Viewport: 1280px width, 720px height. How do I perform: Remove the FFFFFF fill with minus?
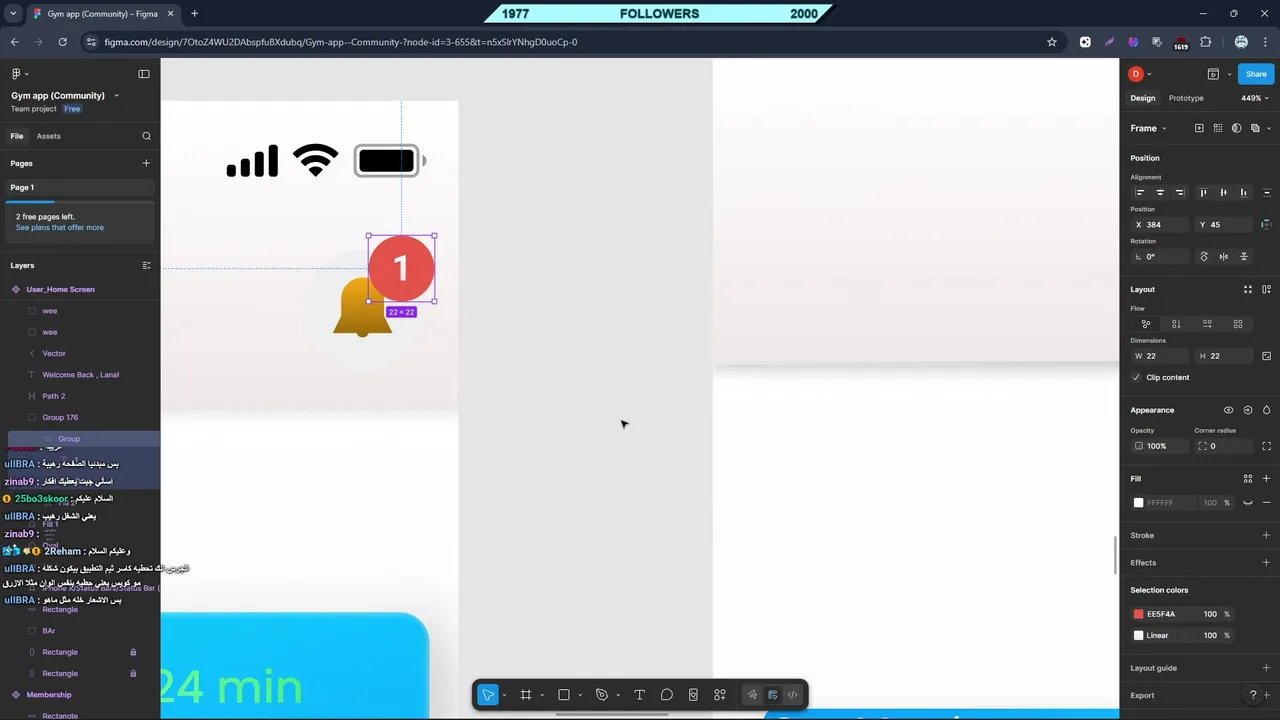coord(1267,503)
